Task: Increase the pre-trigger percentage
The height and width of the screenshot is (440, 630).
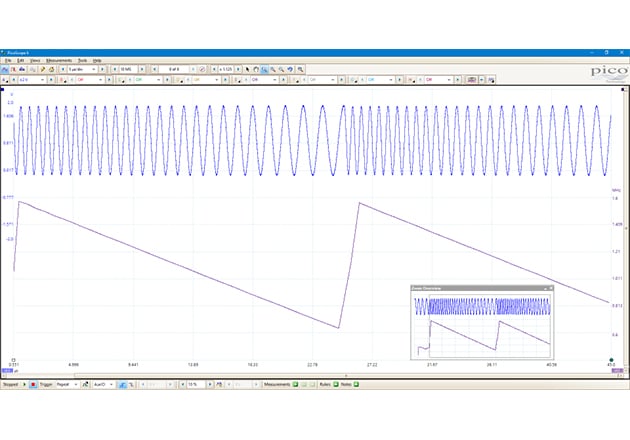Action: (210, 385)
